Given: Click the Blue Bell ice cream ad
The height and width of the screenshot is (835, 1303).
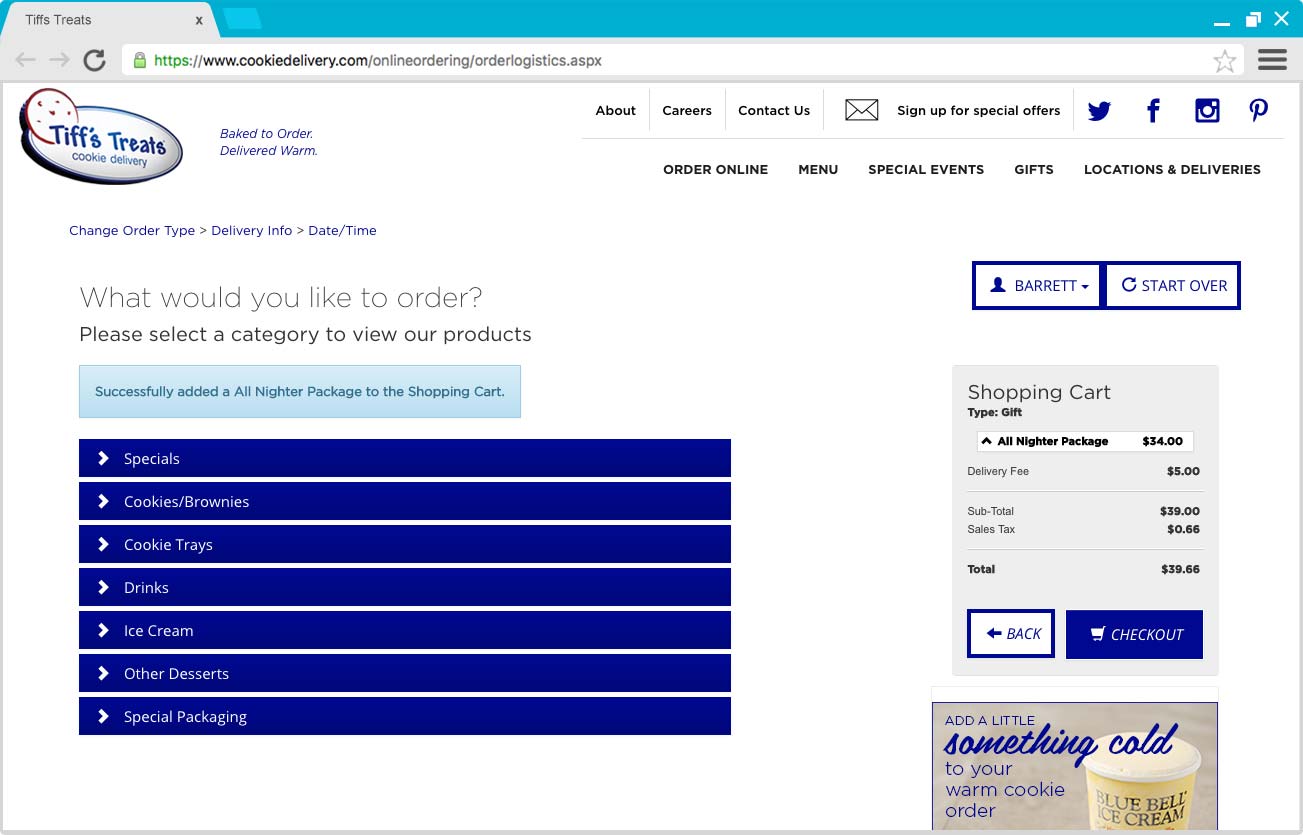Looking at the screenshot, I should tap(1075, 766).
